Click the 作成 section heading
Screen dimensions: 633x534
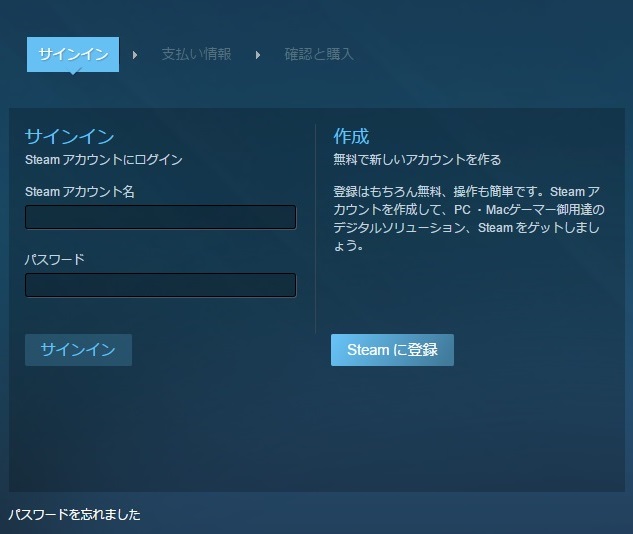tap(351, 136)
